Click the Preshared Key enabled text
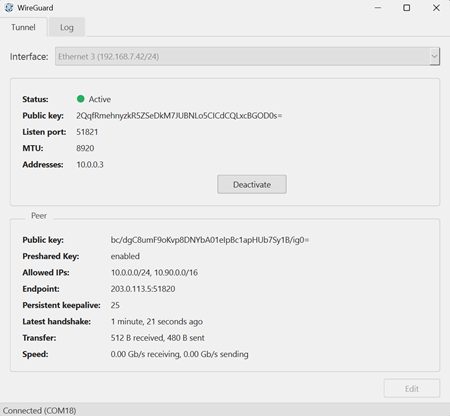The height and width of the screenshot is (416, 450). pyautogui.click(x=125, y=256)
